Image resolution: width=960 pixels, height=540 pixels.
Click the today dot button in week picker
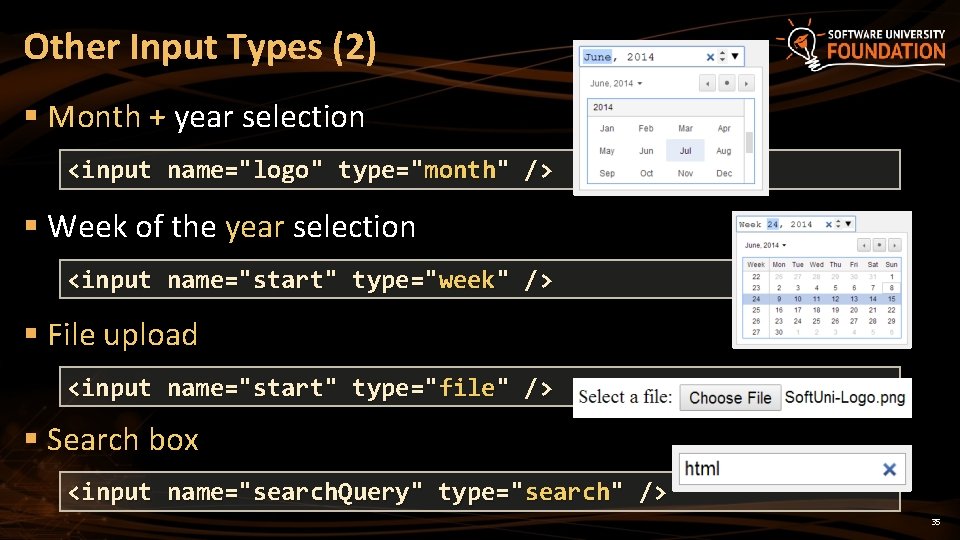click(x=879, y=245)
